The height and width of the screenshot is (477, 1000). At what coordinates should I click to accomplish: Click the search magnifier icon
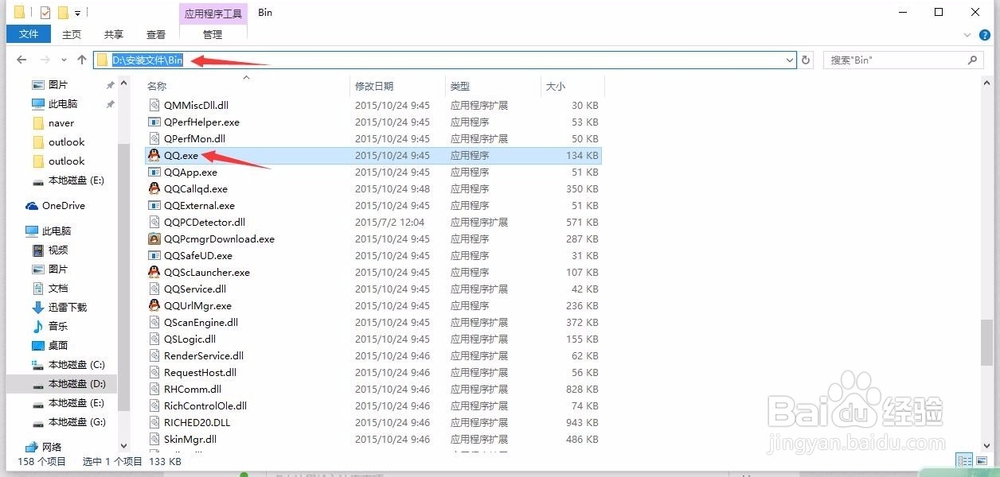coord(972,60)
